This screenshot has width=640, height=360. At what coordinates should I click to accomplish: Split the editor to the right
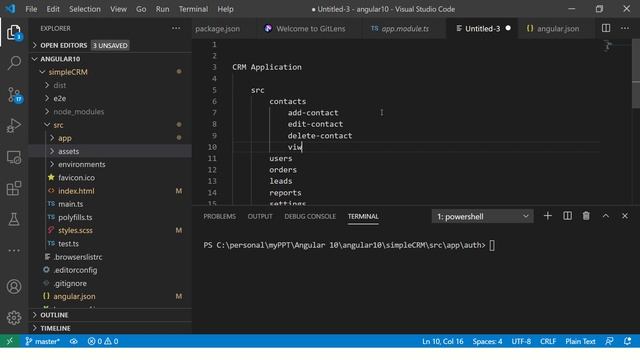click(x=606, y=28)
